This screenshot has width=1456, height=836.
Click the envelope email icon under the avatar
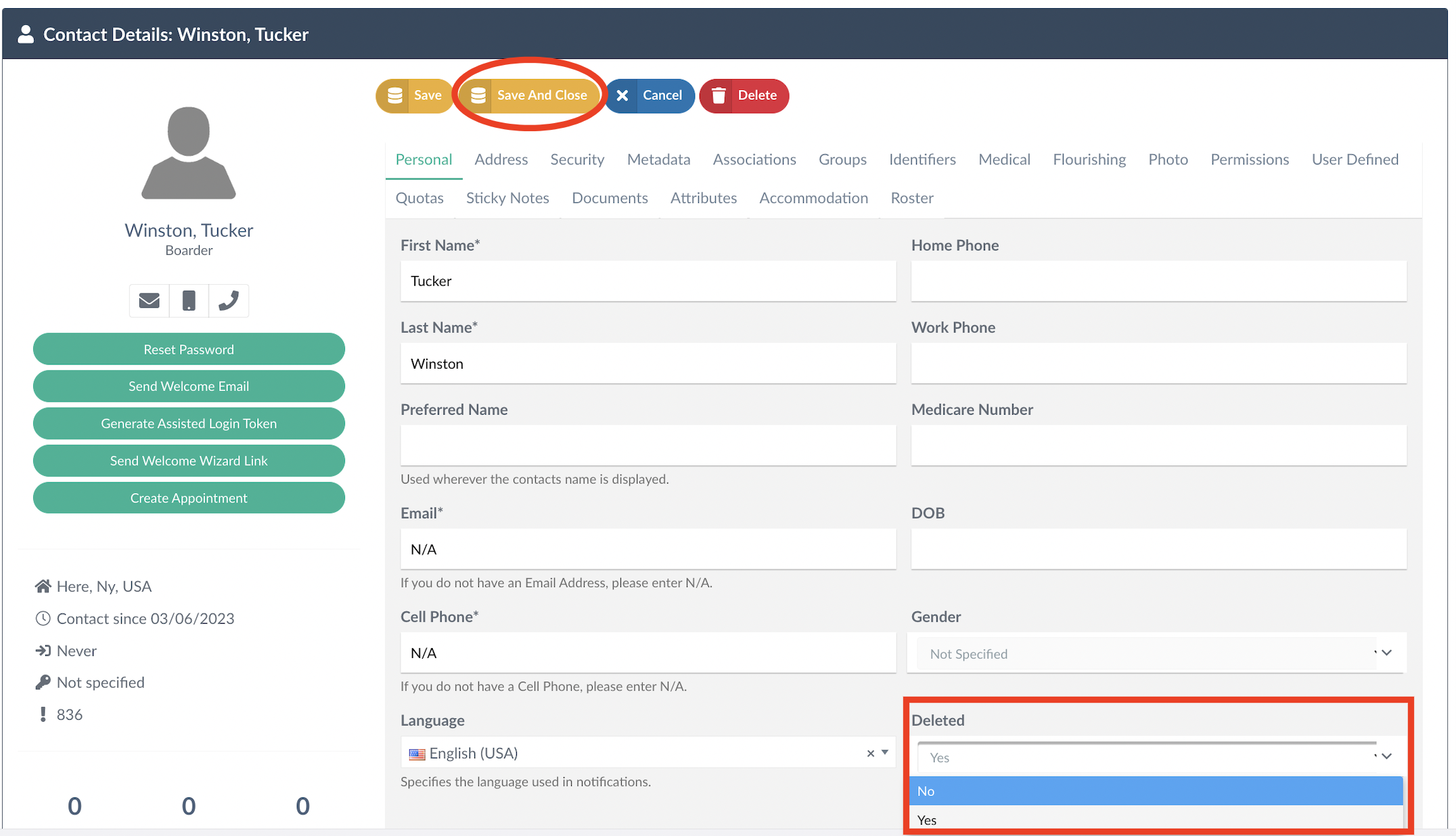pos(150,300)
